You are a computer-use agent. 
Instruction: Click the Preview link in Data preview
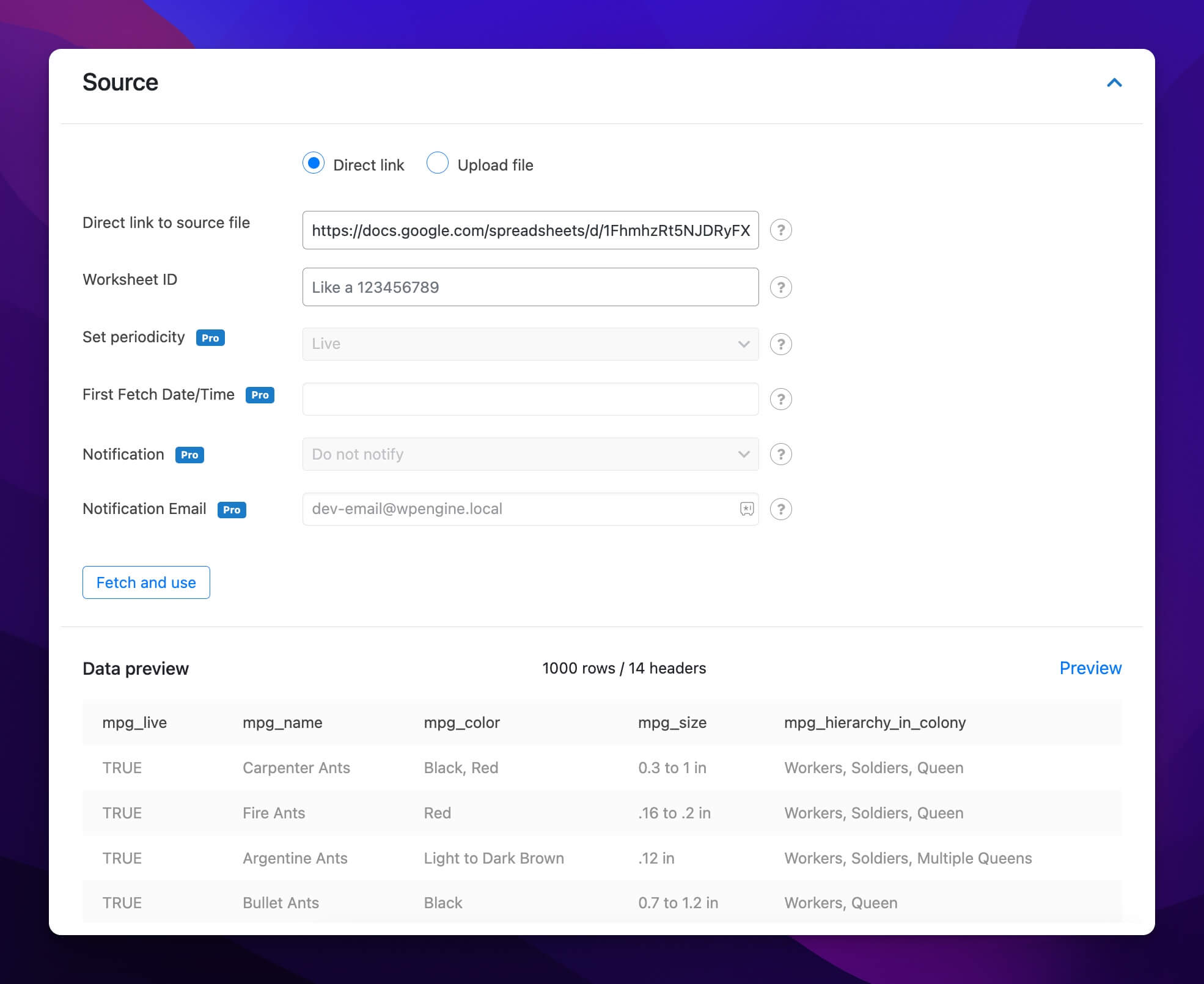pyautogui.click(x=1091, y=668)
